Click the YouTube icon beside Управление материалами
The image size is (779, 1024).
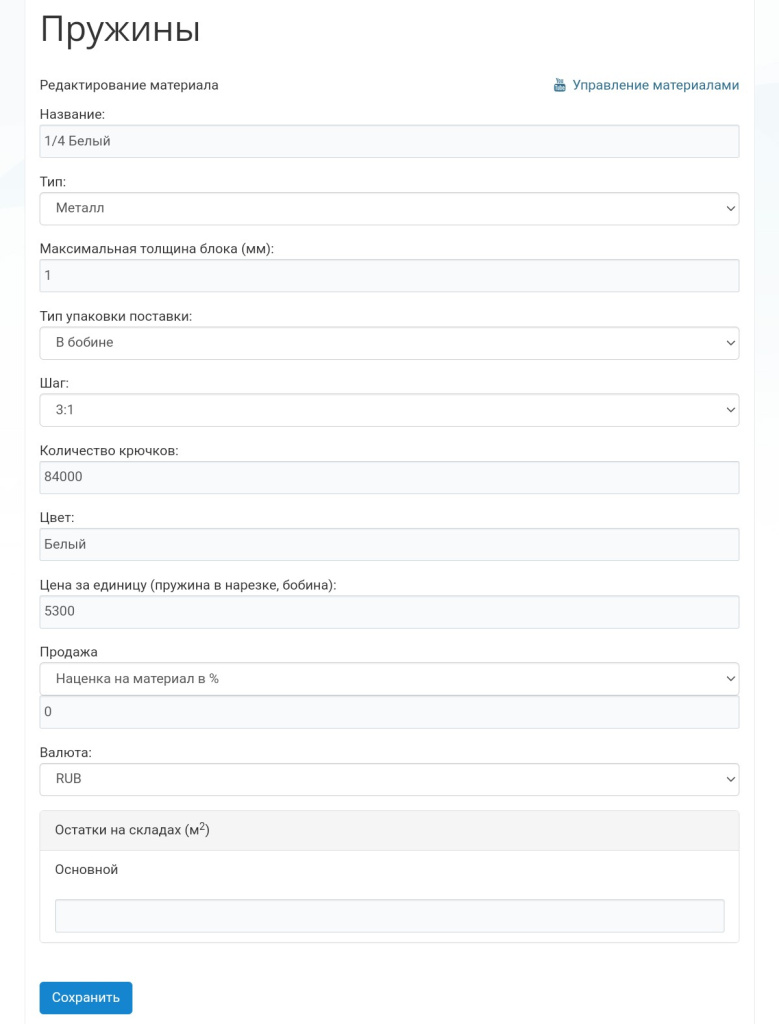560,86
